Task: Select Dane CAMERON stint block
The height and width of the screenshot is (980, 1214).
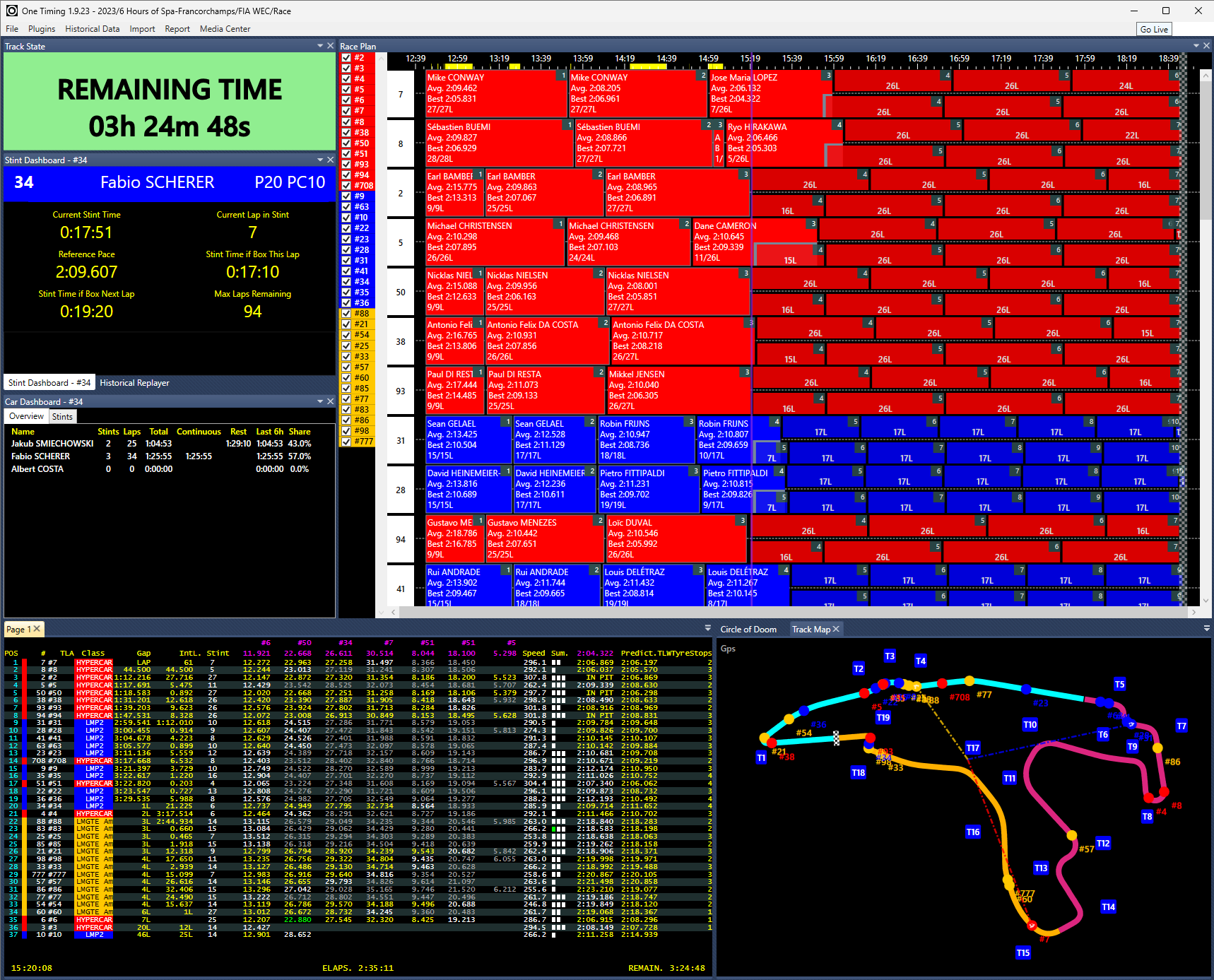Action: [x=755, y=242]
